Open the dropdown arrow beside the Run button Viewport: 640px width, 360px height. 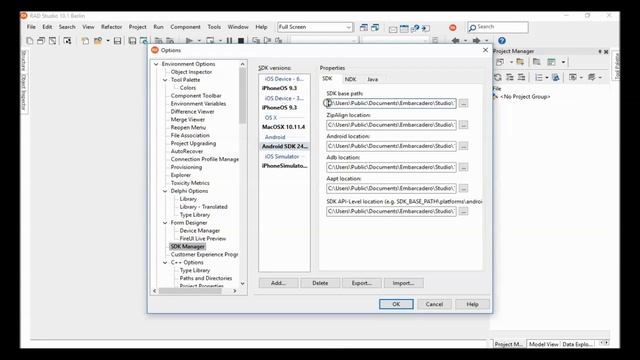pyautogui.click(x=199, y=41)
